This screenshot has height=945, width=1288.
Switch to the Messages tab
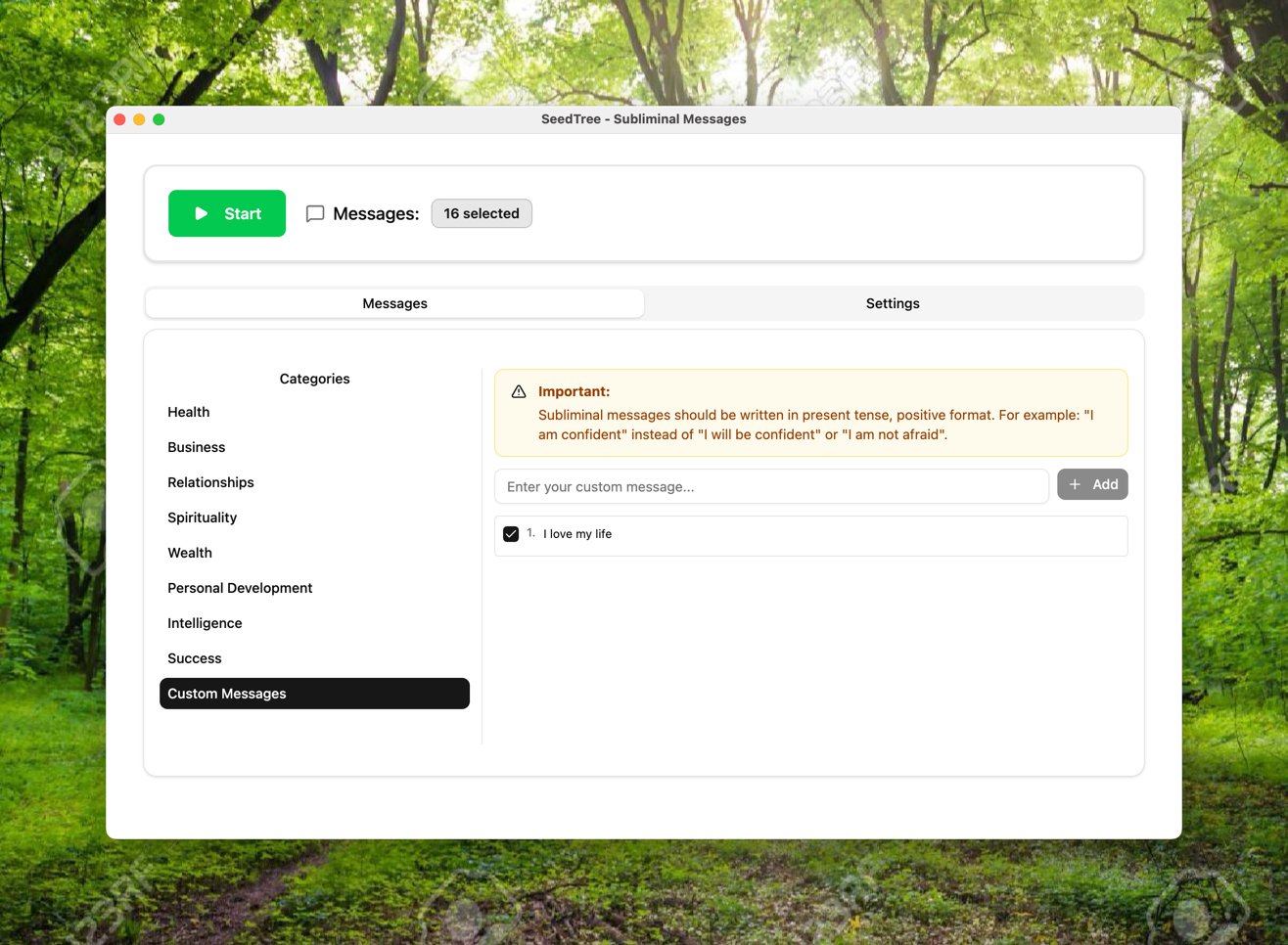point(394,303)
